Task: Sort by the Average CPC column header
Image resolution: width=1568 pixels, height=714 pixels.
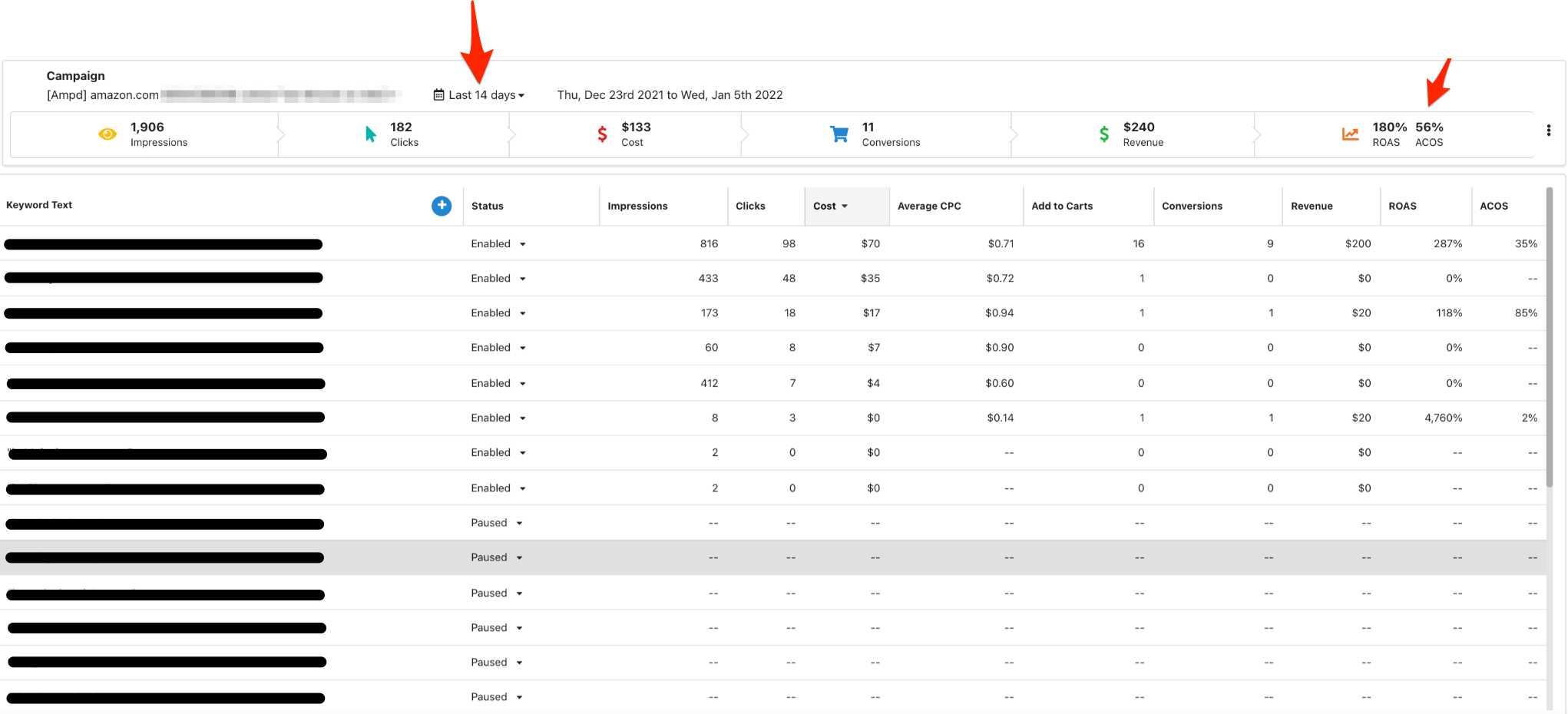Action: point(929,206)
